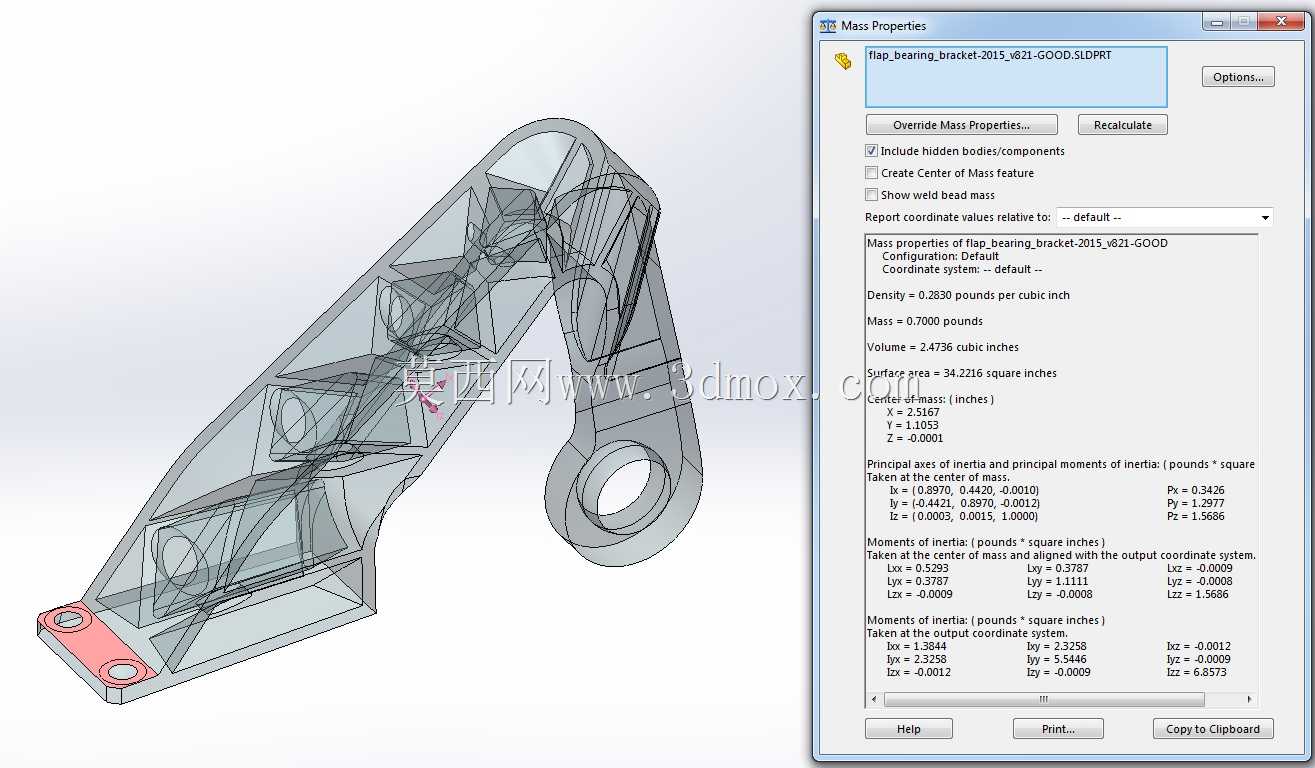Viewport: 1315px width, 768px height.
Task: Open the Options... dialog
Action: [x=1238, y=77]
